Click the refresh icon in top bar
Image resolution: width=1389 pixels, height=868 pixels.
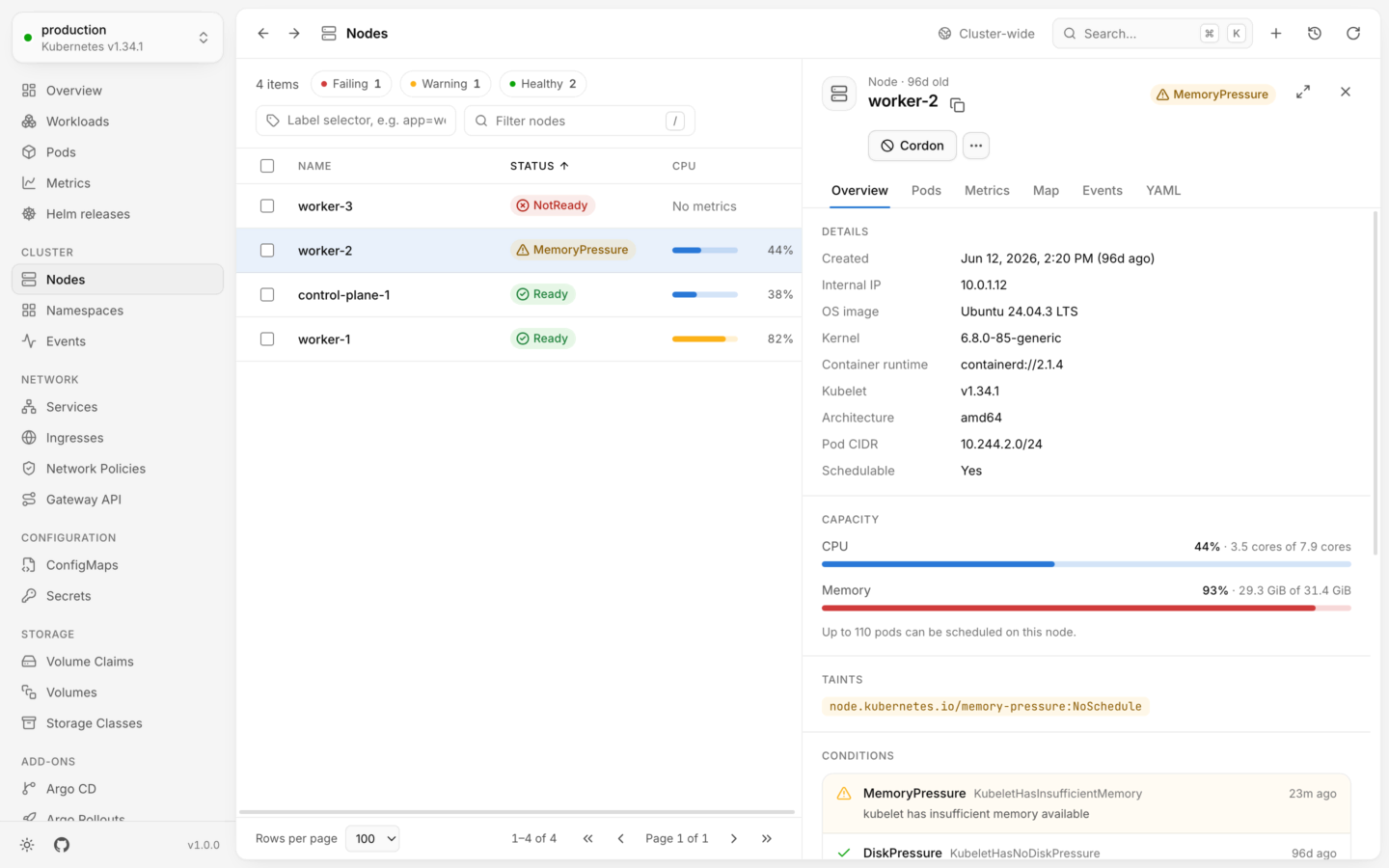point(1353,33)
